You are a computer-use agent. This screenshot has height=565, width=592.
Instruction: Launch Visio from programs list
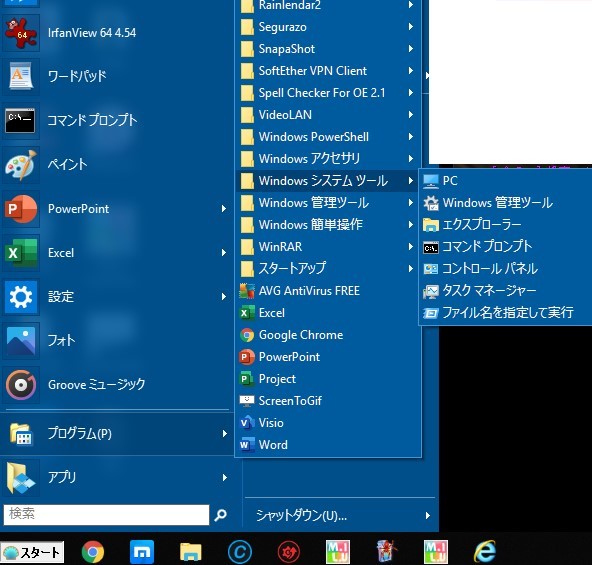pyautogui.click(x=328, y=423)
